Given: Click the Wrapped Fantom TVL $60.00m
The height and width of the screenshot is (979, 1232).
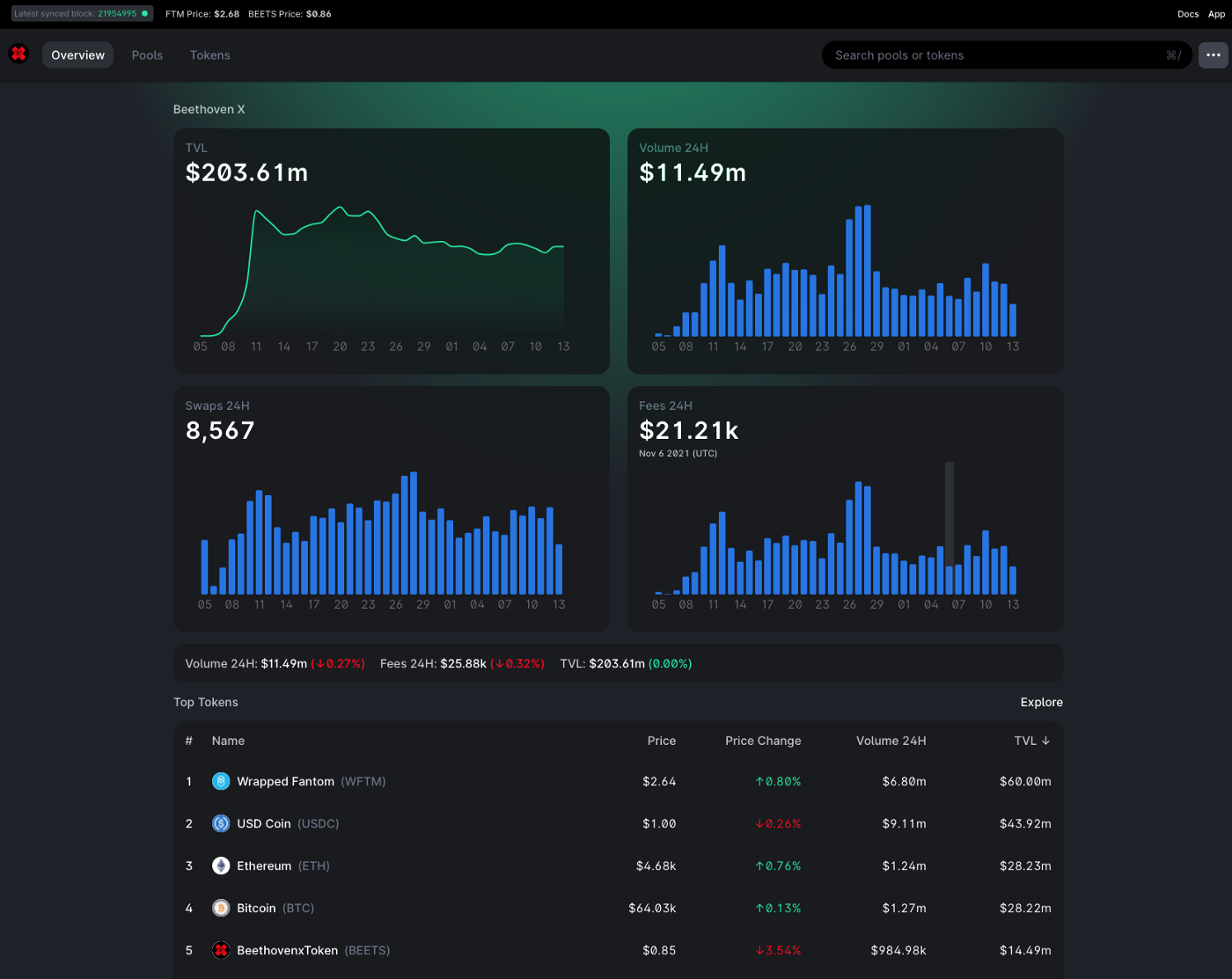Looking at the screenshot, I should click(1025, 781).
